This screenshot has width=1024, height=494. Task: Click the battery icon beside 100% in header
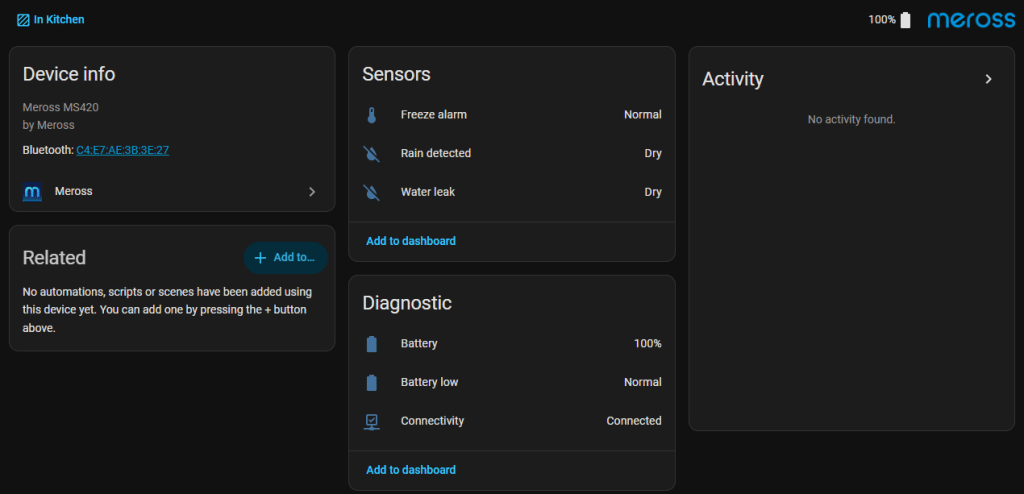[905, 20]
